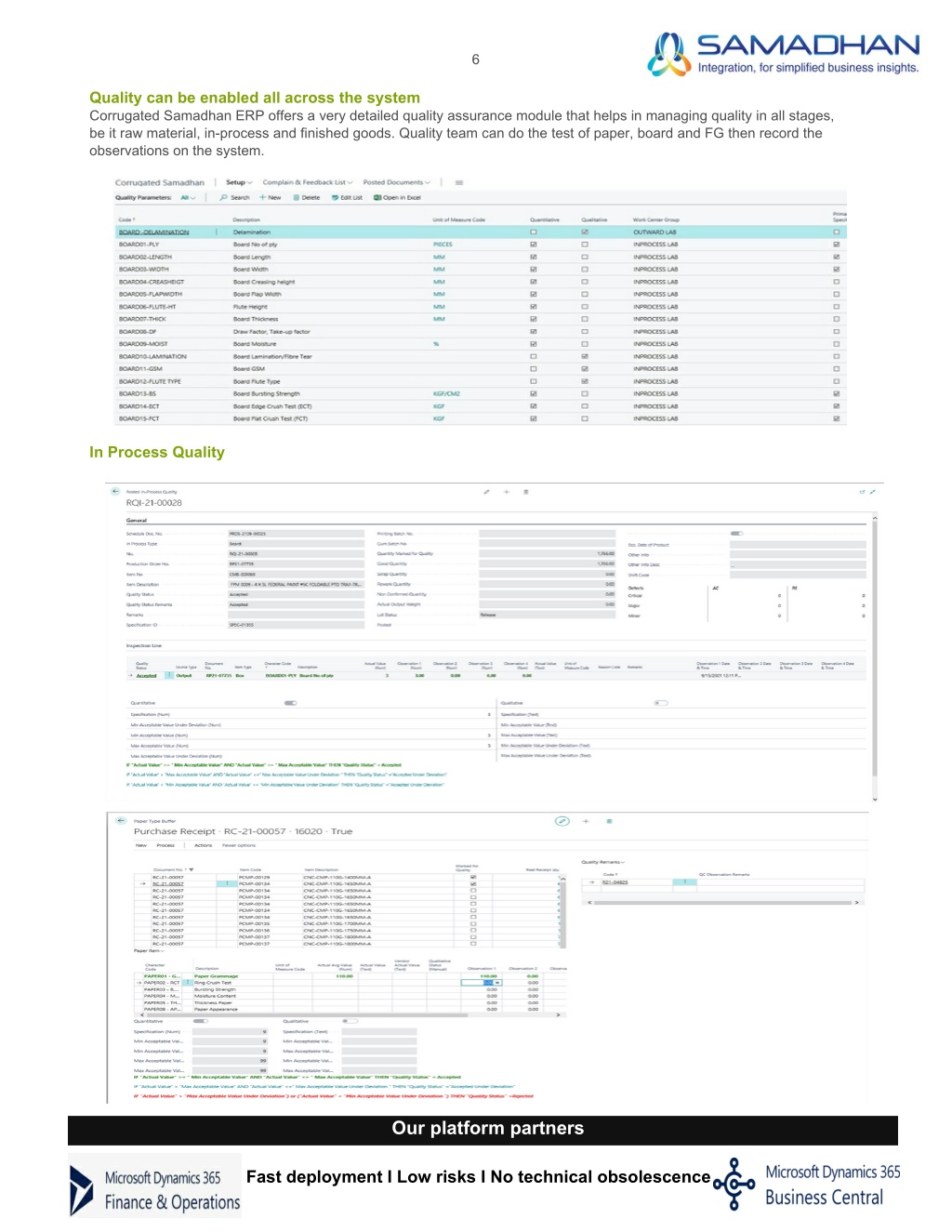Viewport: 952px width, 1232px height.
Task: Open the Process menu on Purchase Receipt
Action: pyautogui.click(x=165, y=845)
